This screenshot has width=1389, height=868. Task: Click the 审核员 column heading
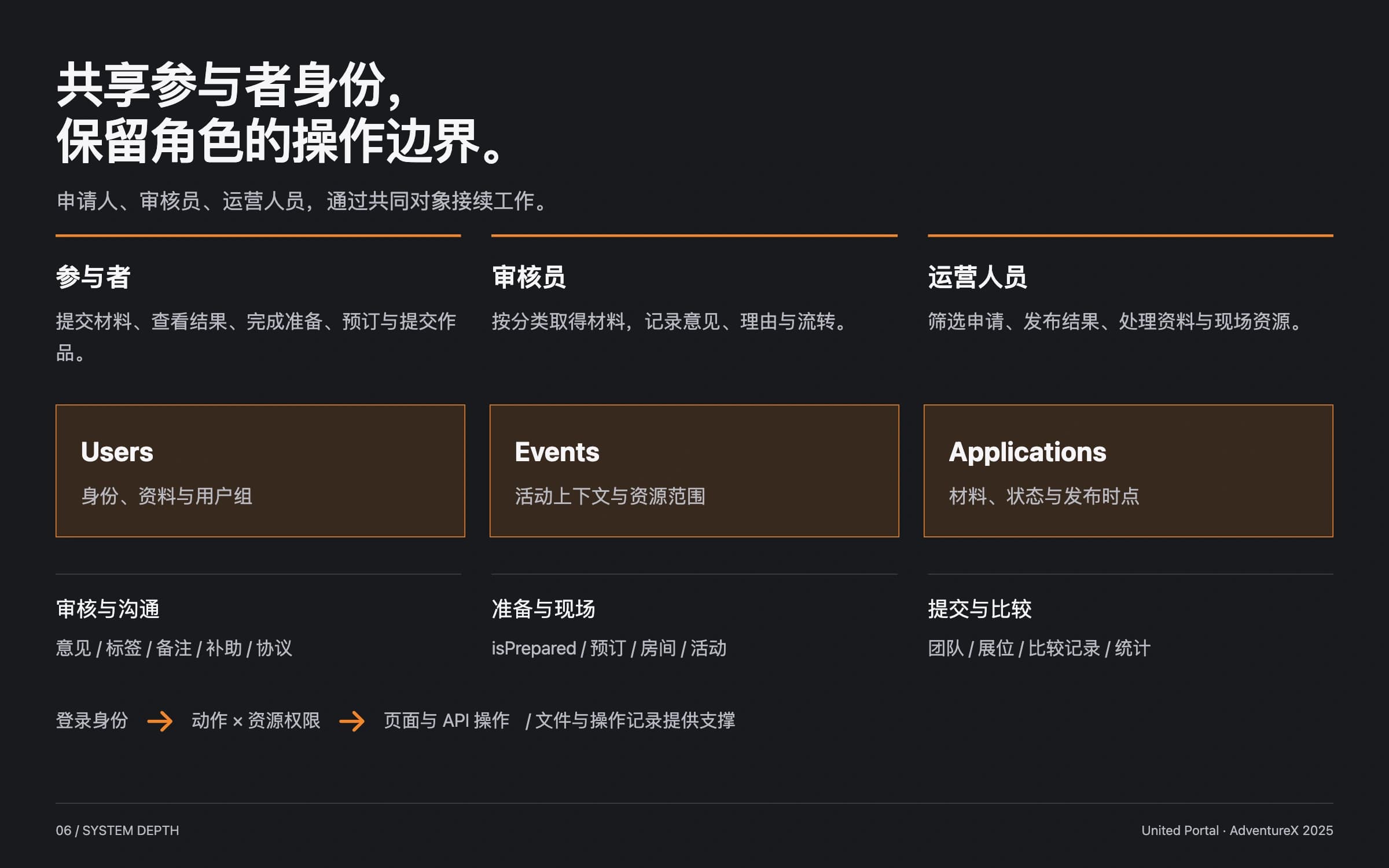tap(529, 277)
